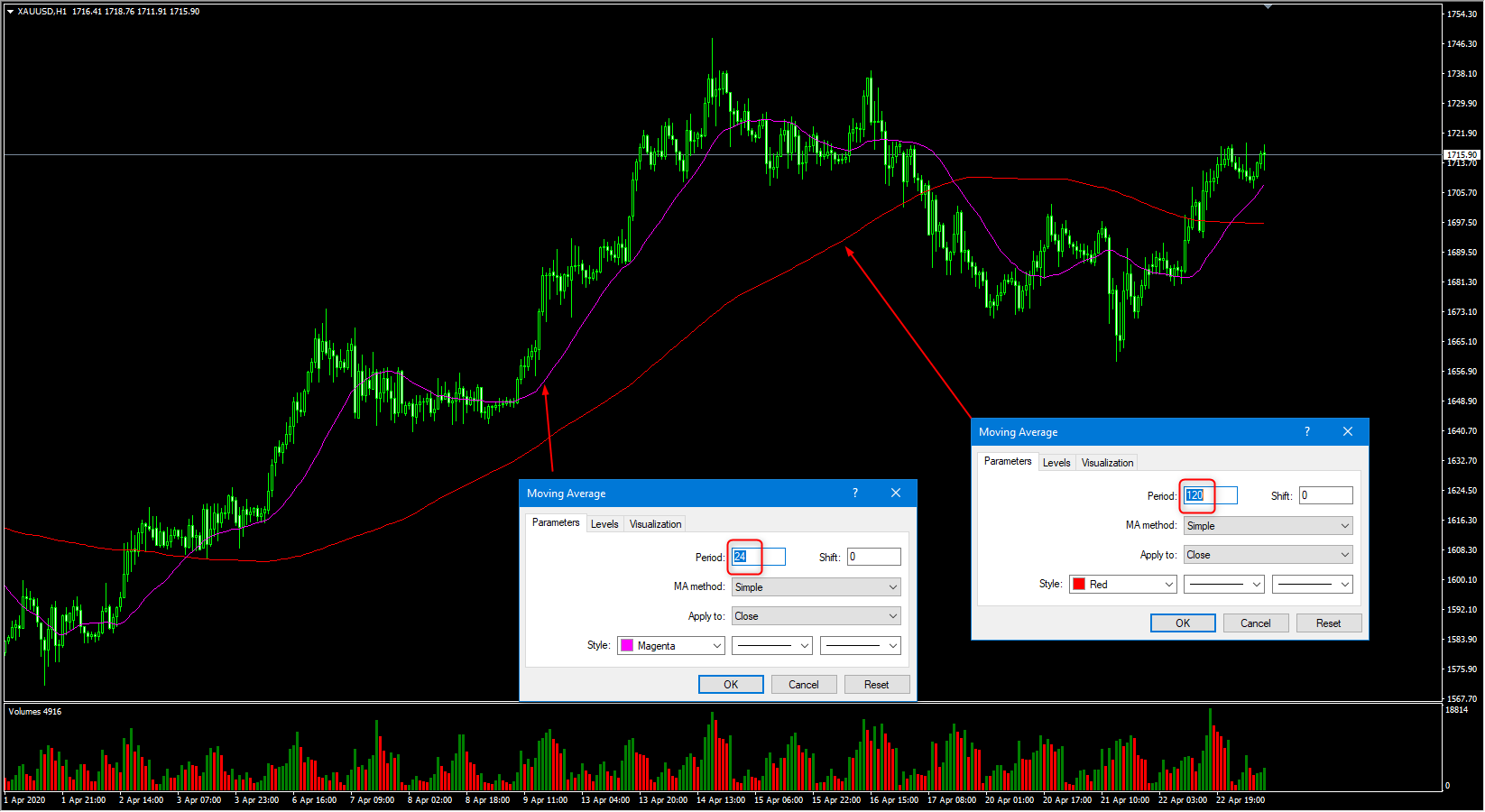Select the Parameters tab in the red dialog

[x=1008, y=461]
